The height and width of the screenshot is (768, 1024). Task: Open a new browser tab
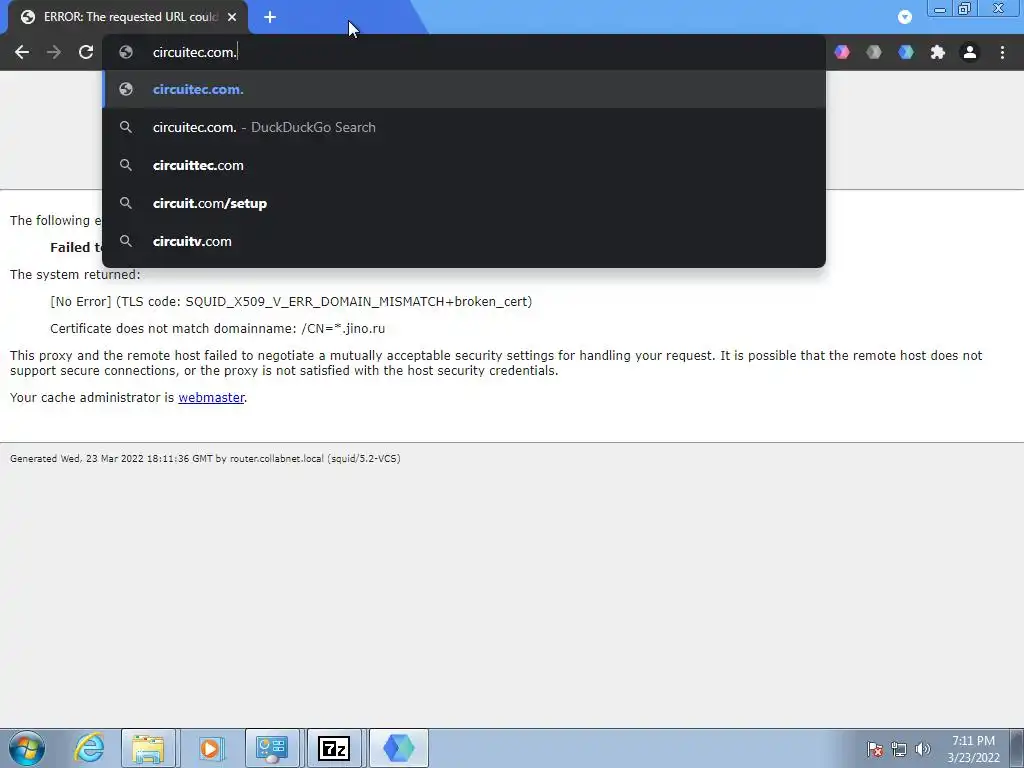coord(270,18)
